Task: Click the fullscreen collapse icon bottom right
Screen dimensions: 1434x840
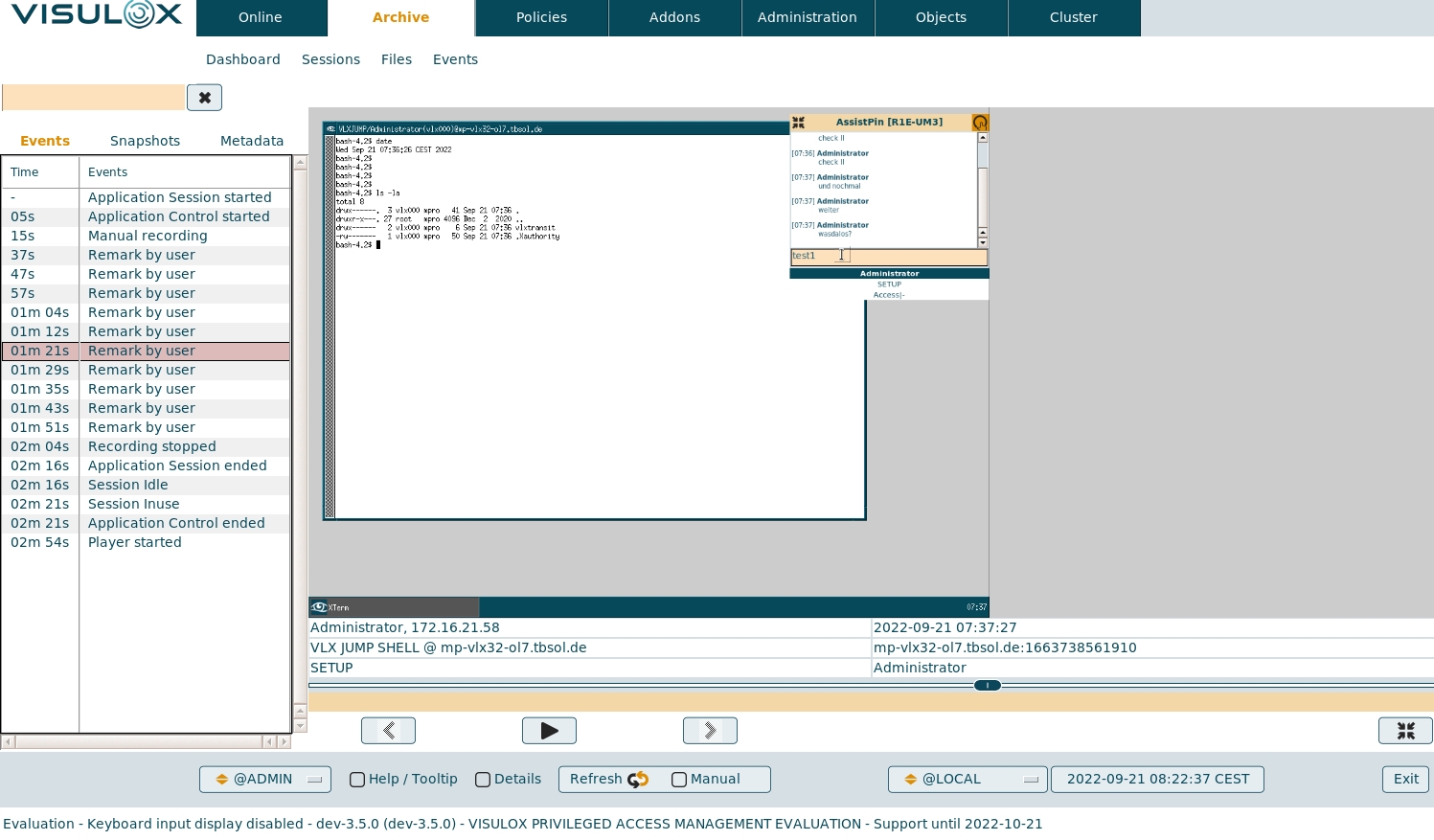Action: [x=1405, y=731]
